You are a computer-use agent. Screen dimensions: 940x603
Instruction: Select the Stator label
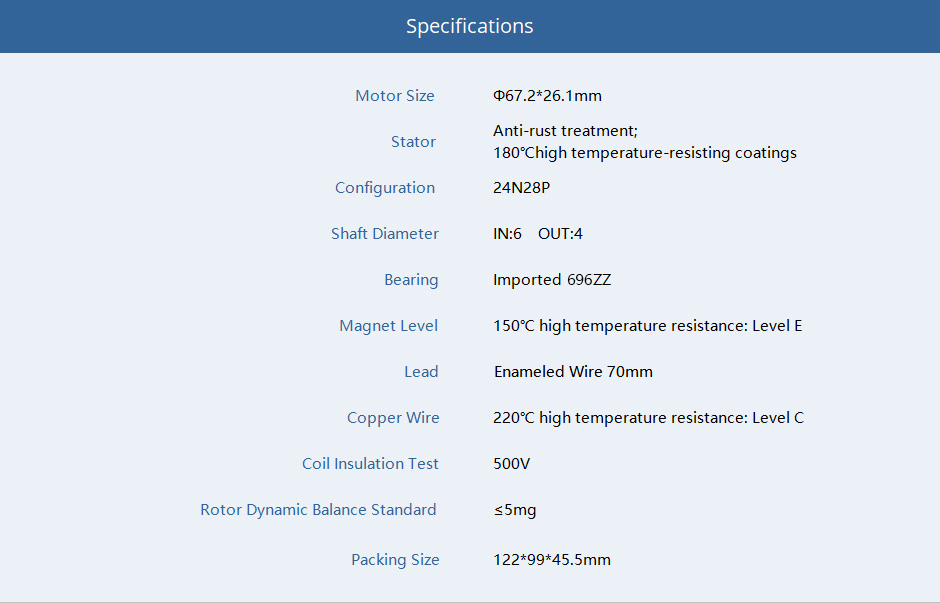point(413,142)
